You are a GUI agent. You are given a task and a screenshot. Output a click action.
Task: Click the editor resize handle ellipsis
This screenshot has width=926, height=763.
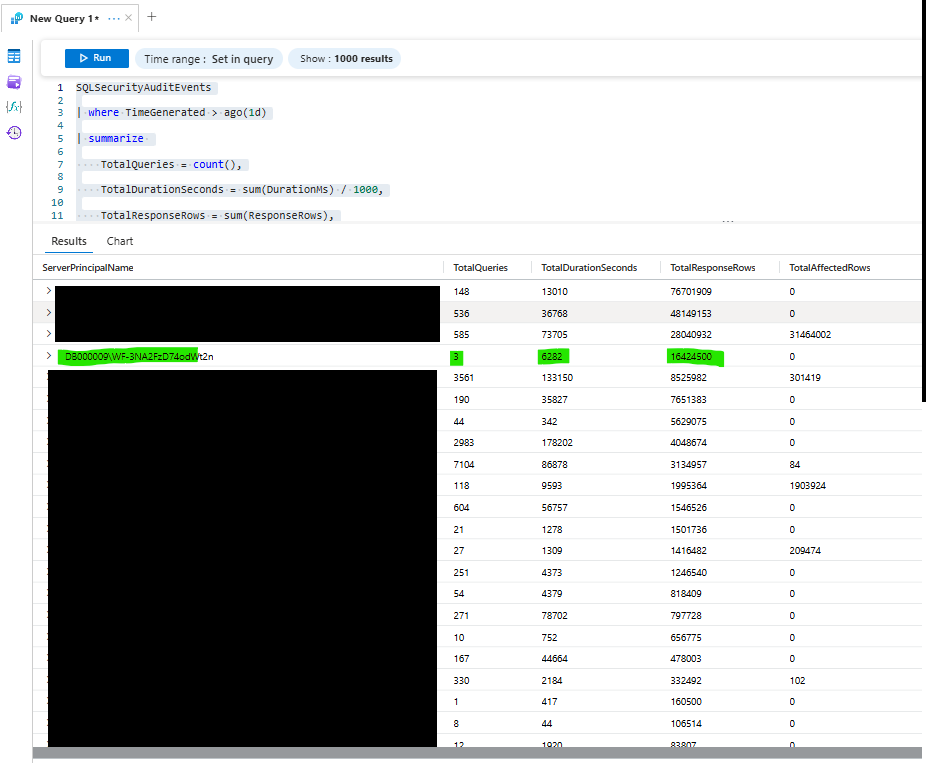(728, 221)
